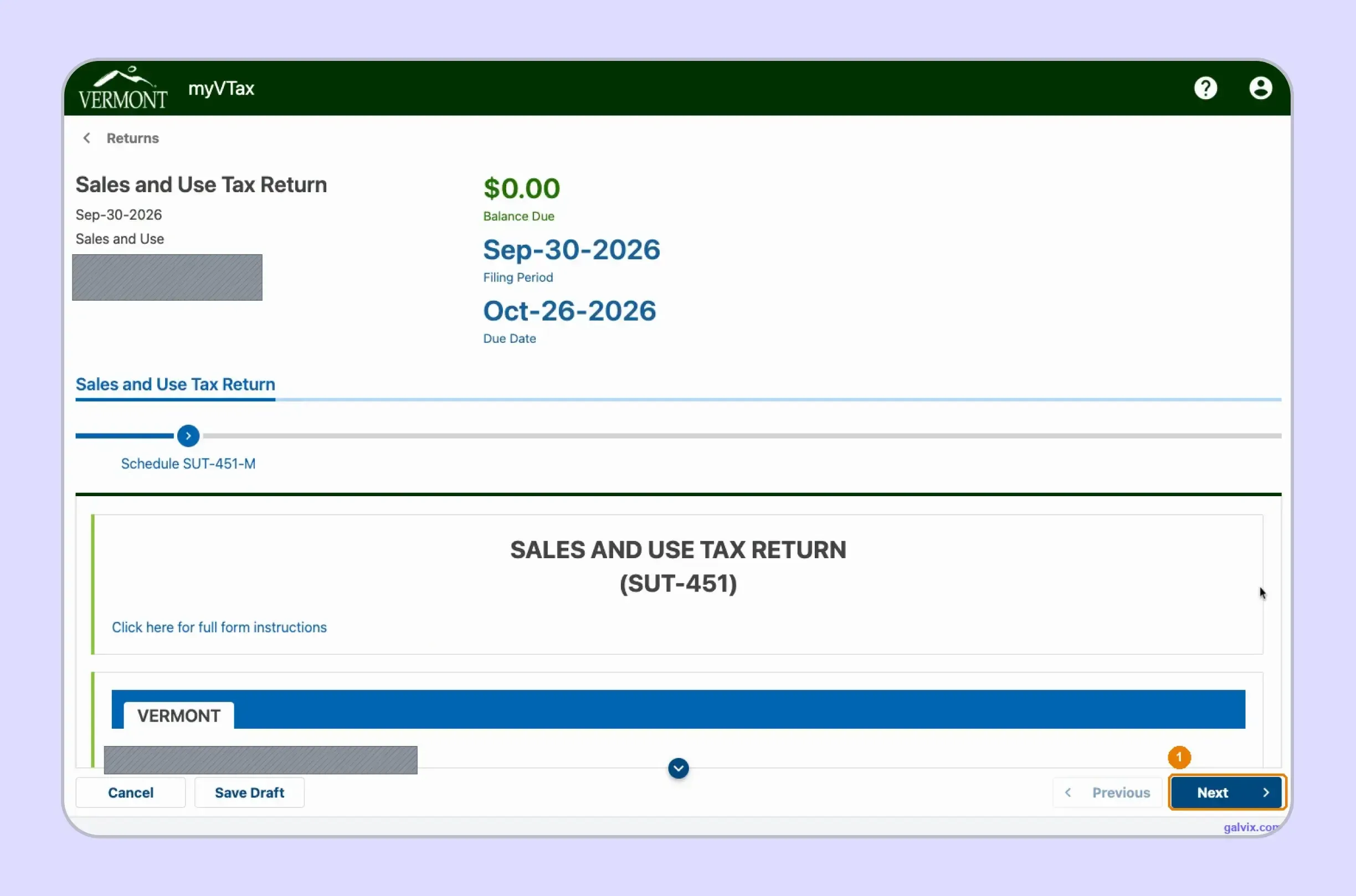Viewport: 1356px width, 896px height.
Task: Save Draft of the return
Action: tap(249, 792)
